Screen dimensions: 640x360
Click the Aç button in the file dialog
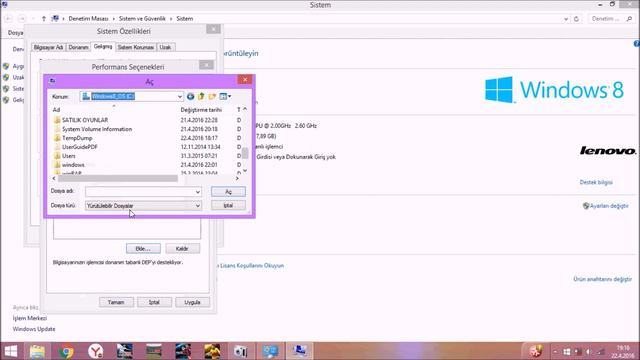tap(228, 192)
